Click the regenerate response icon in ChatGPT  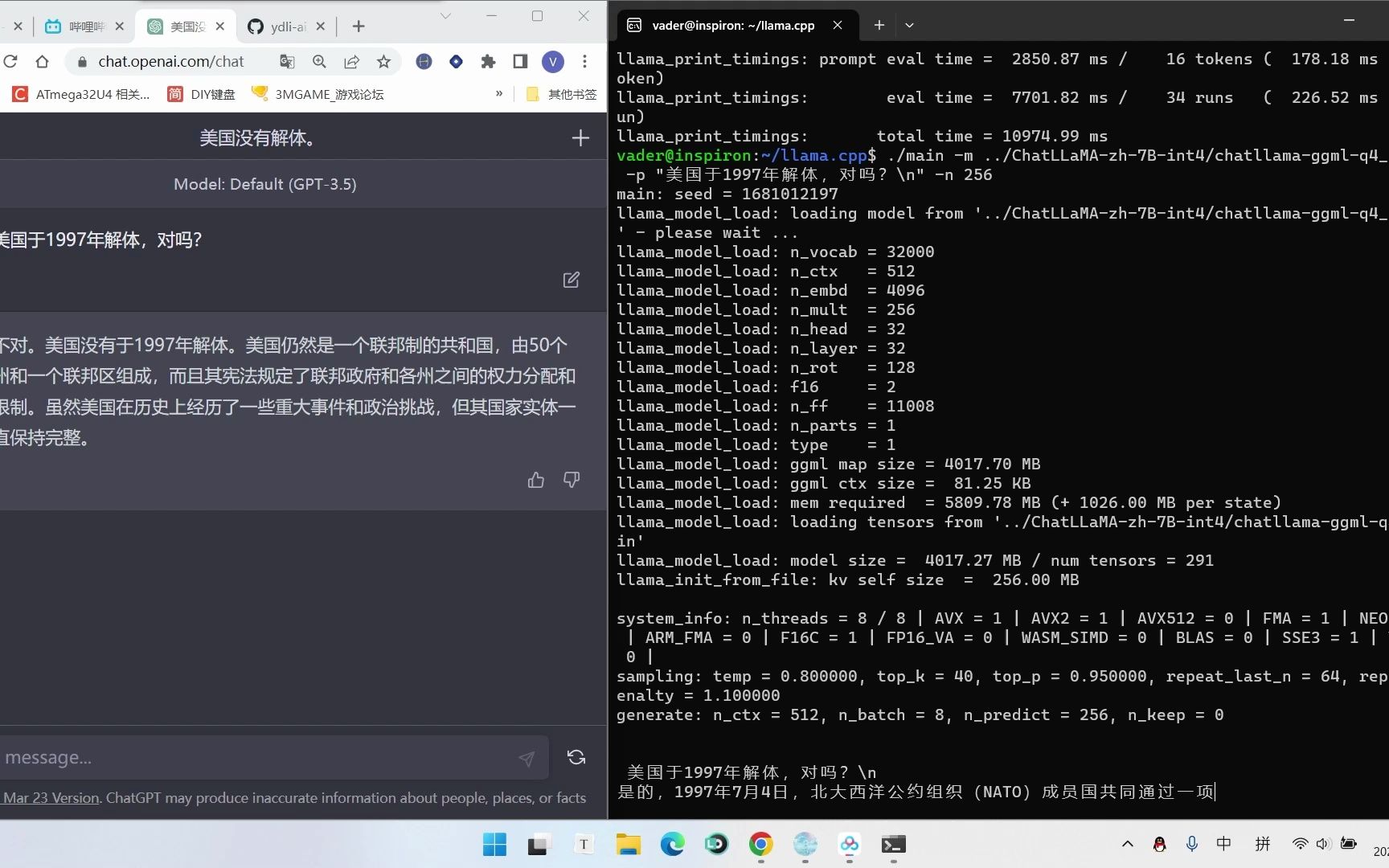click(576, 757)
